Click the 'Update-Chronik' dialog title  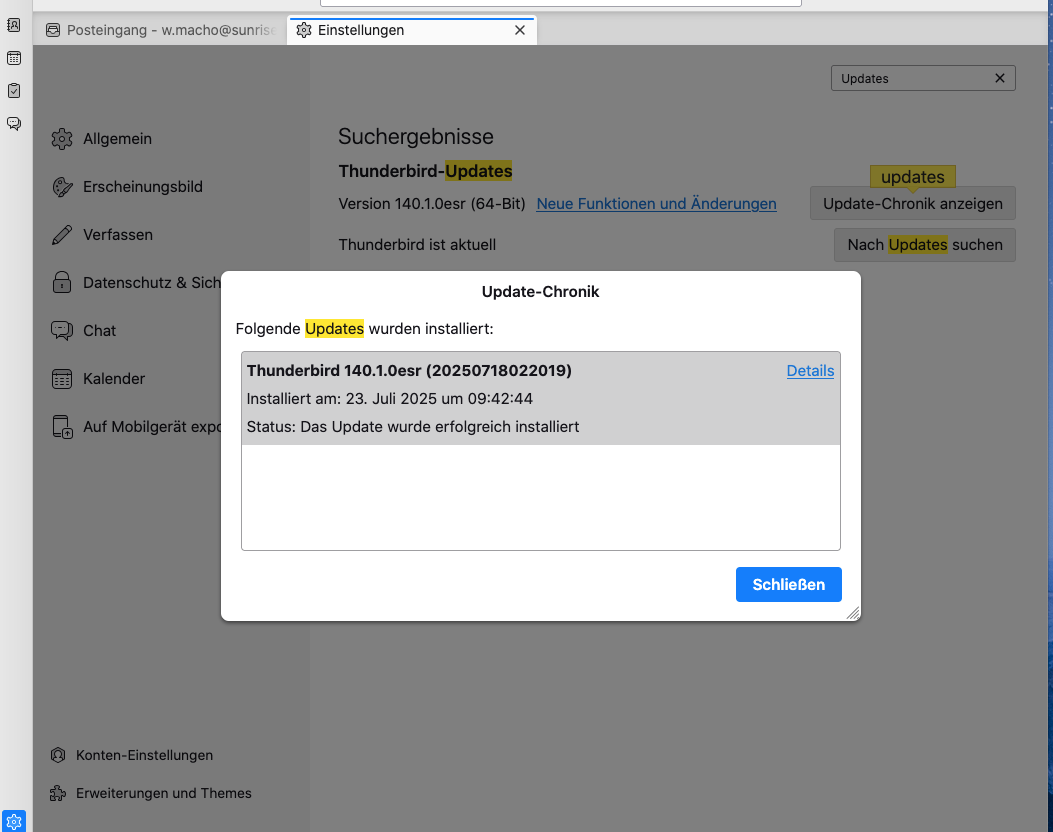(x=541, y=291)
